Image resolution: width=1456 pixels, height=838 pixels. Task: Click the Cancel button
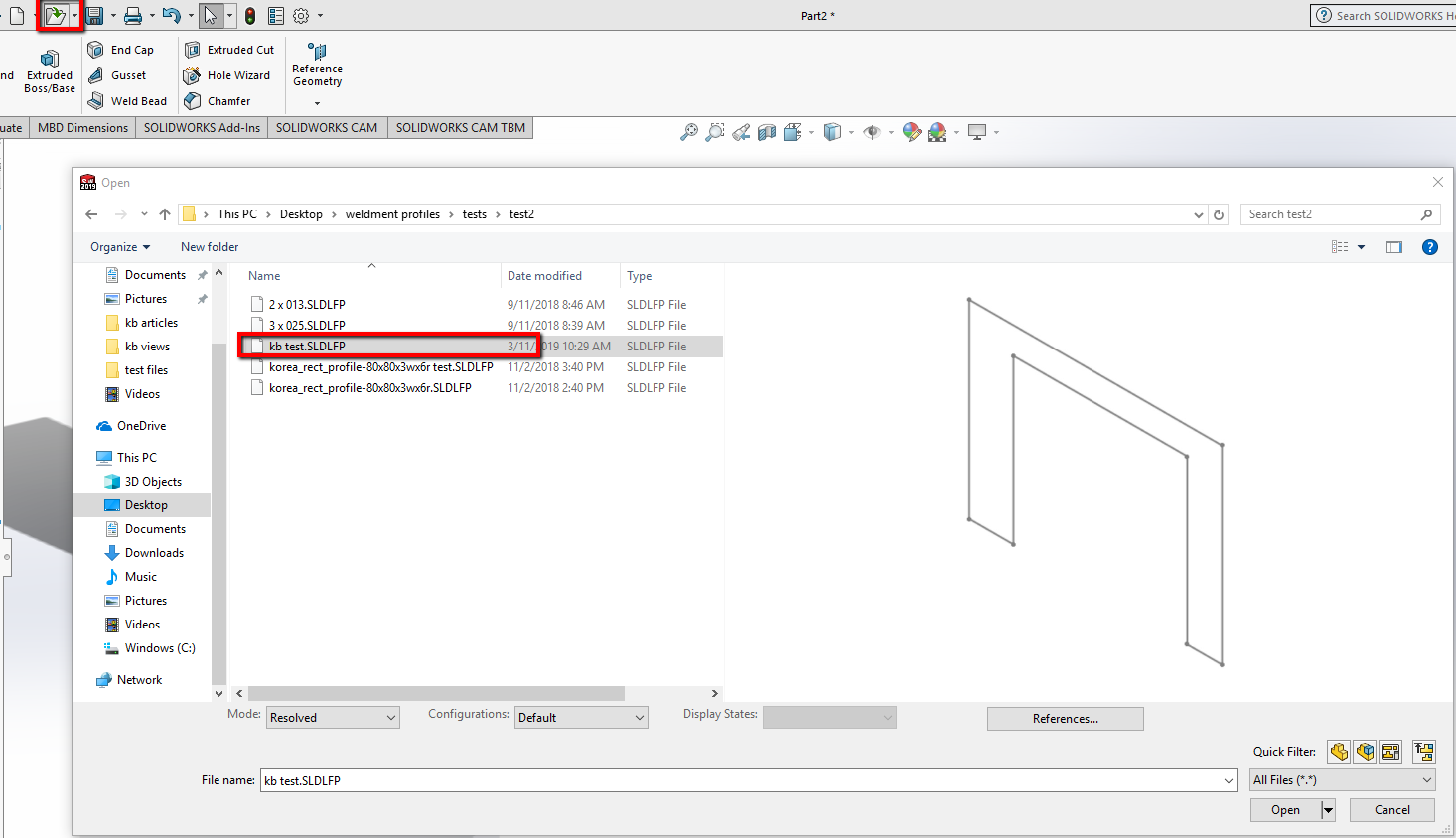click(x=1391, y=810)
